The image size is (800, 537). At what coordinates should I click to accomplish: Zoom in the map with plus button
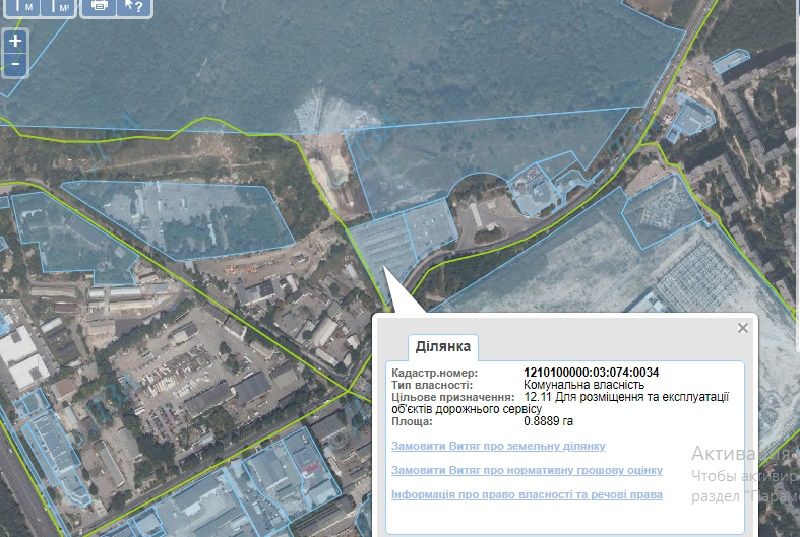15,41
